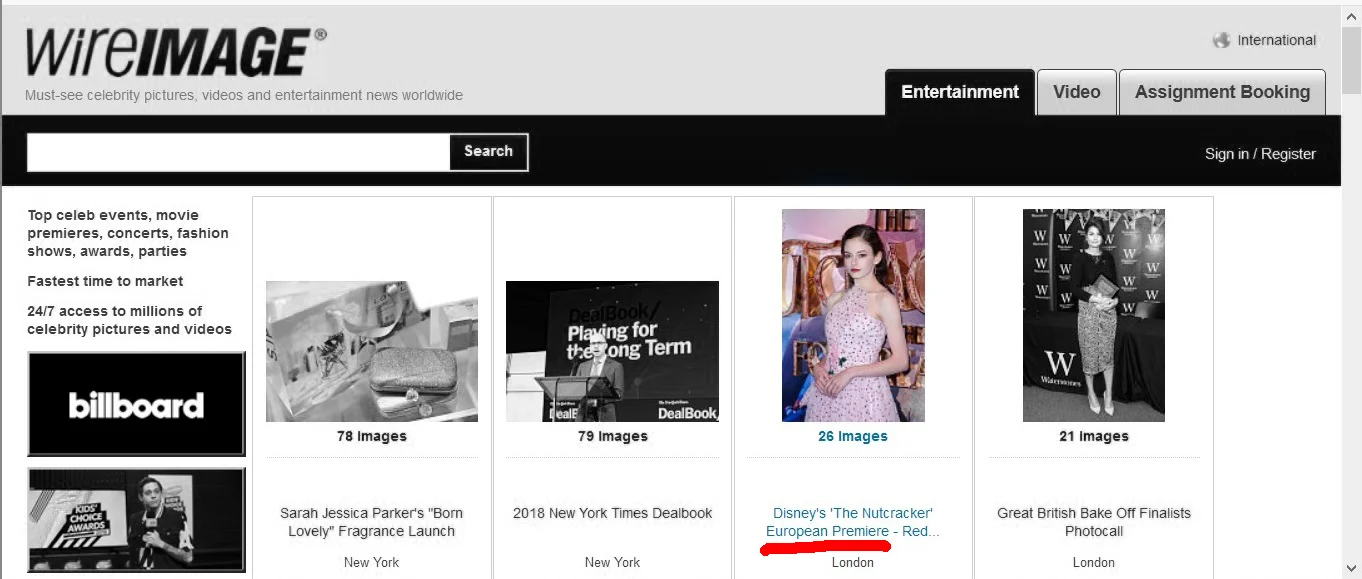Open the DealBook event thumbnail
Image resolution: width=1362 pixels, height=579 pixels.
point(612,351)
